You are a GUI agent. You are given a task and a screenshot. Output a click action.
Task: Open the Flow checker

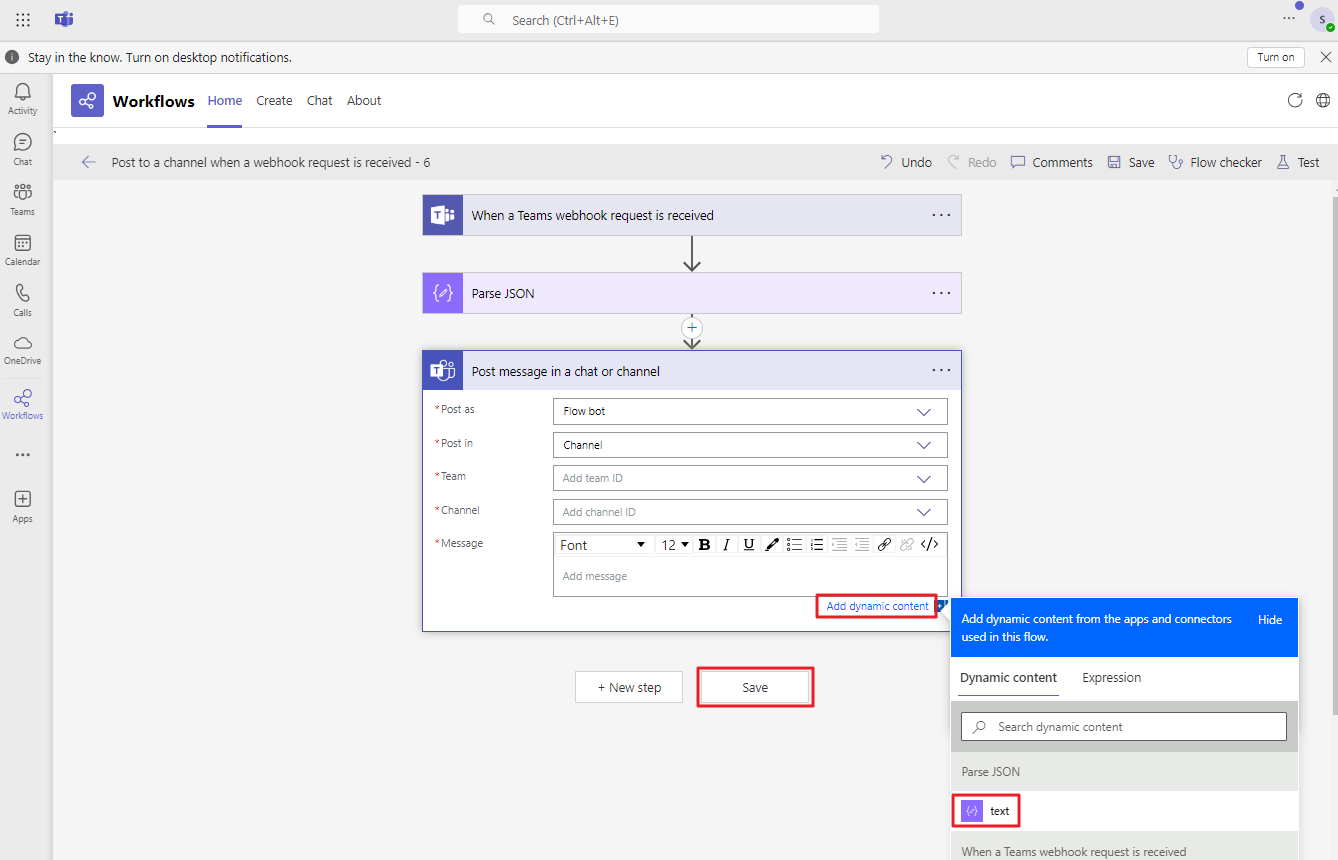point(1215,162)
